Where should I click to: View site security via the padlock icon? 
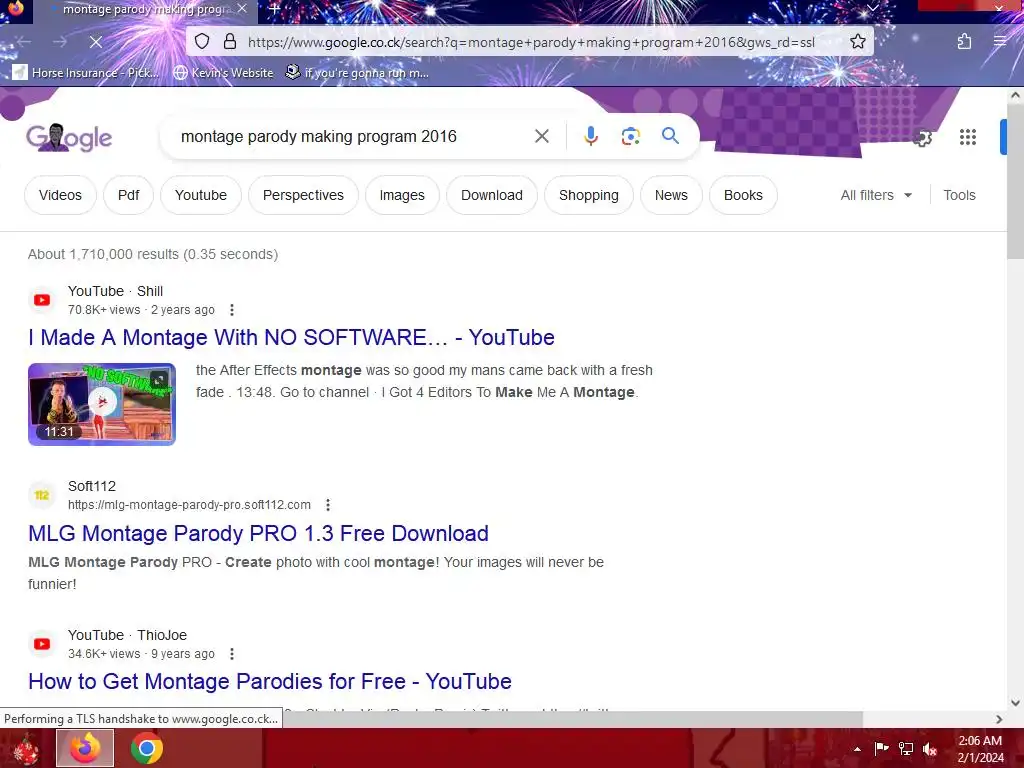click(229, 42)
